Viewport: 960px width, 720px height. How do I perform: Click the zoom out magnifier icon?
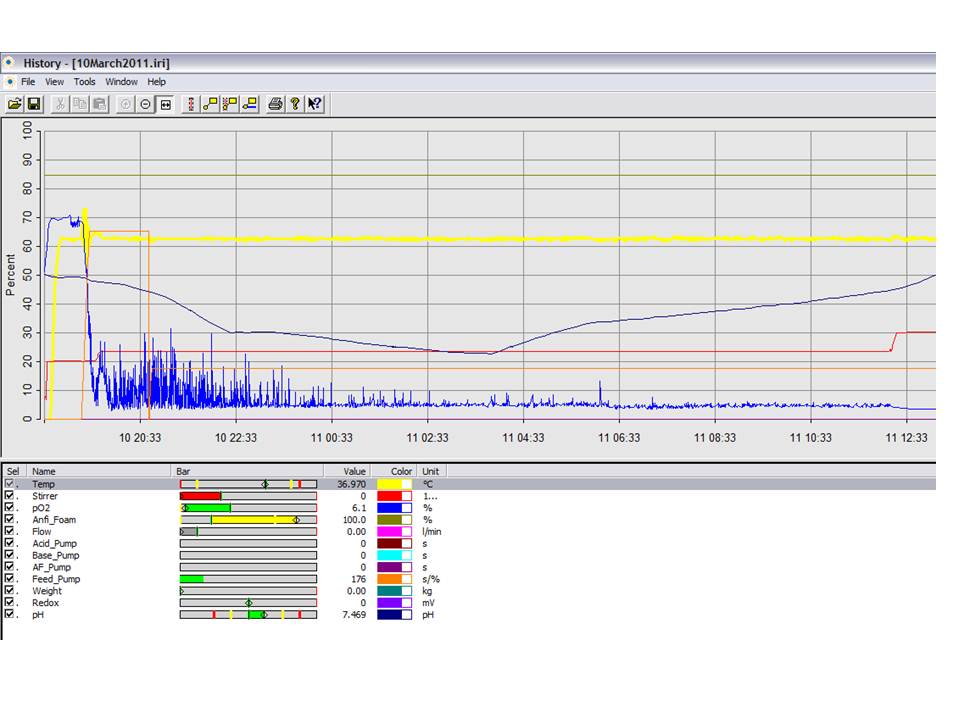tap(146, 104)
